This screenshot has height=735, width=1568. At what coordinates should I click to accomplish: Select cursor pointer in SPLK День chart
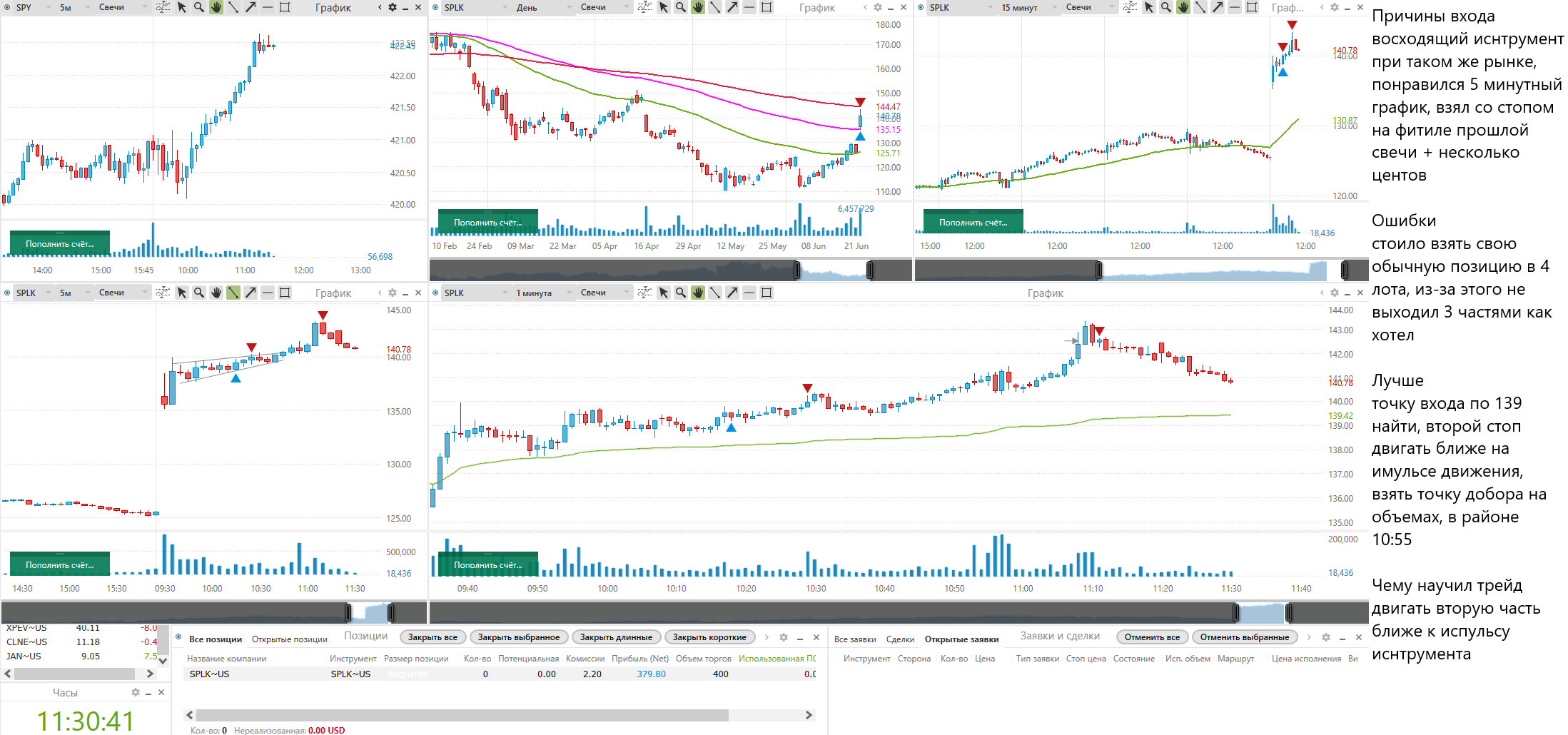tap(664, 7)
